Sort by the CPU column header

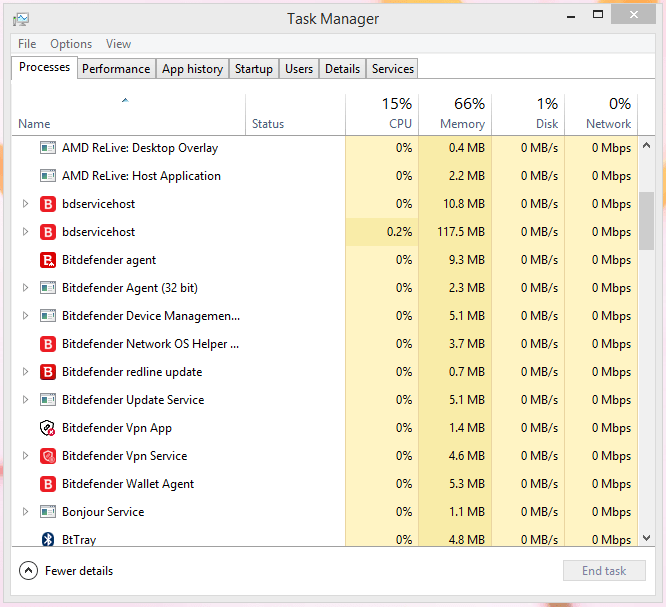point(382,115)
